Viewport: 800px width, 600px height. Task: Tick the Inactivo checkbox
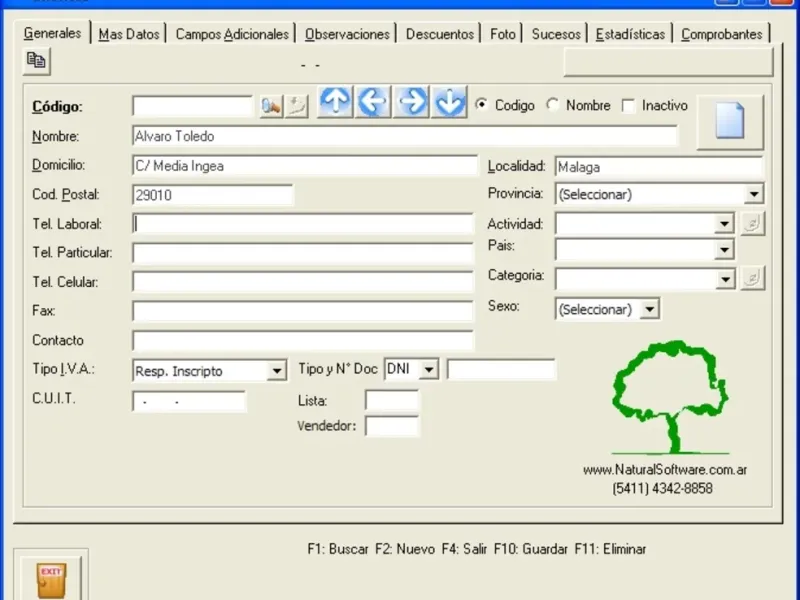click(x=628, y=106)
